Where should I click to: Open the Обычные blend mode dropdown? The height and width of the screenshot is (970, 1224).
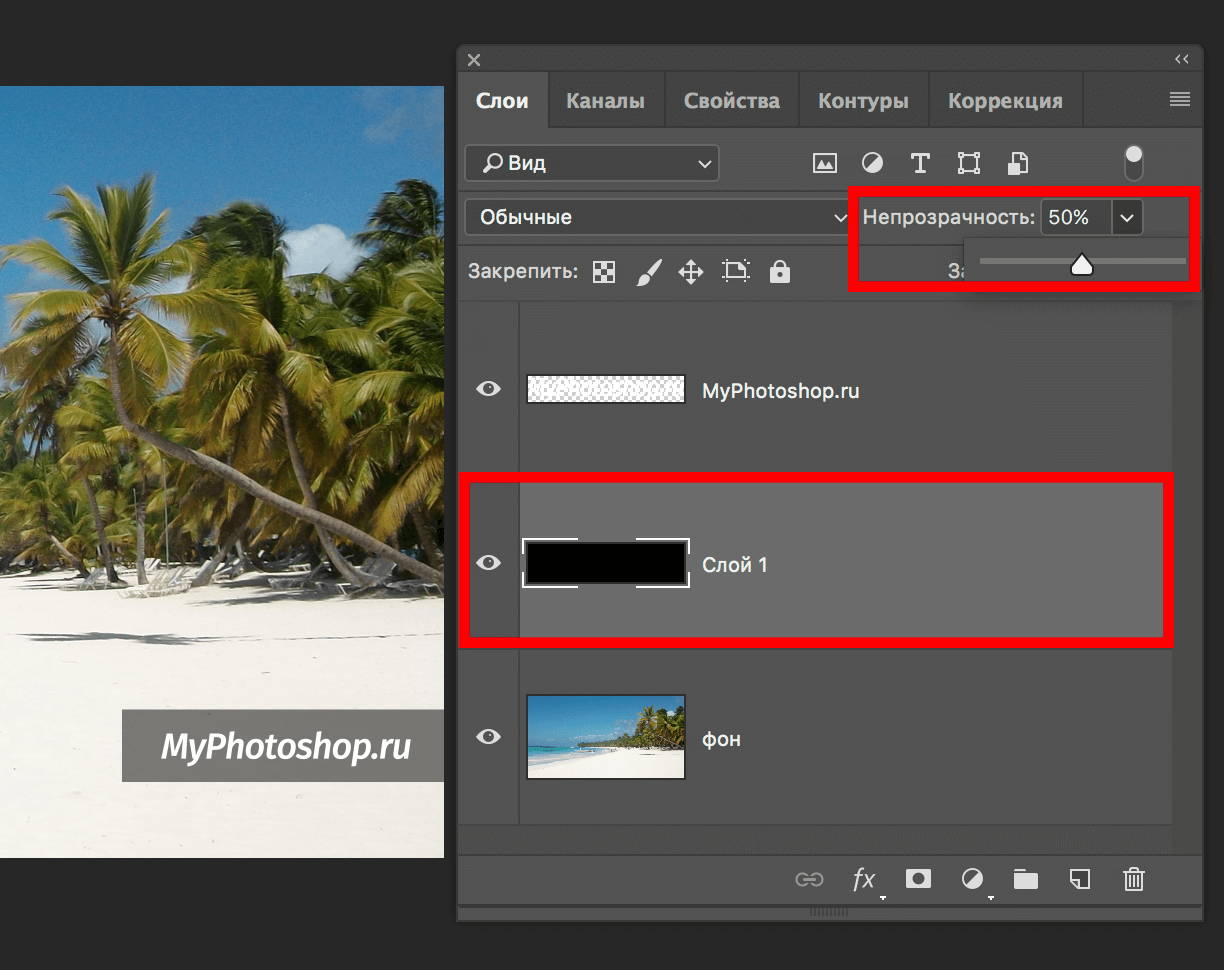click(658, 217)
